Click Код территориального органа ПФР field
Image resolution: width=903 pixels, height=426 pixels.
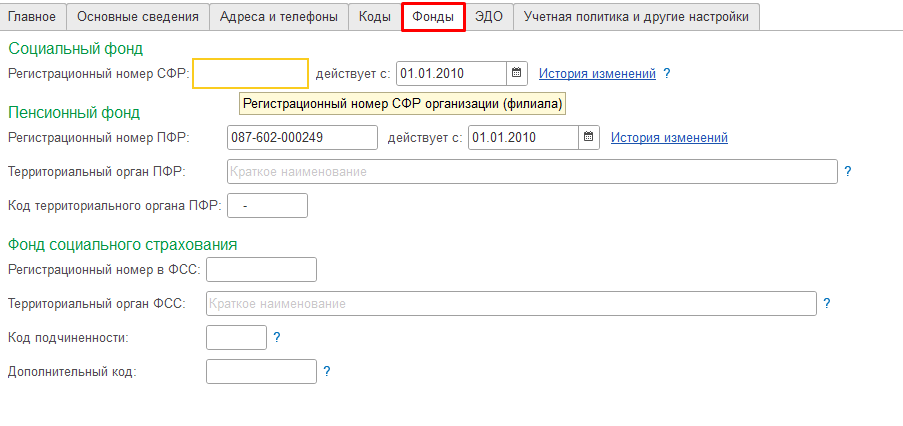(x=268, y=206)
